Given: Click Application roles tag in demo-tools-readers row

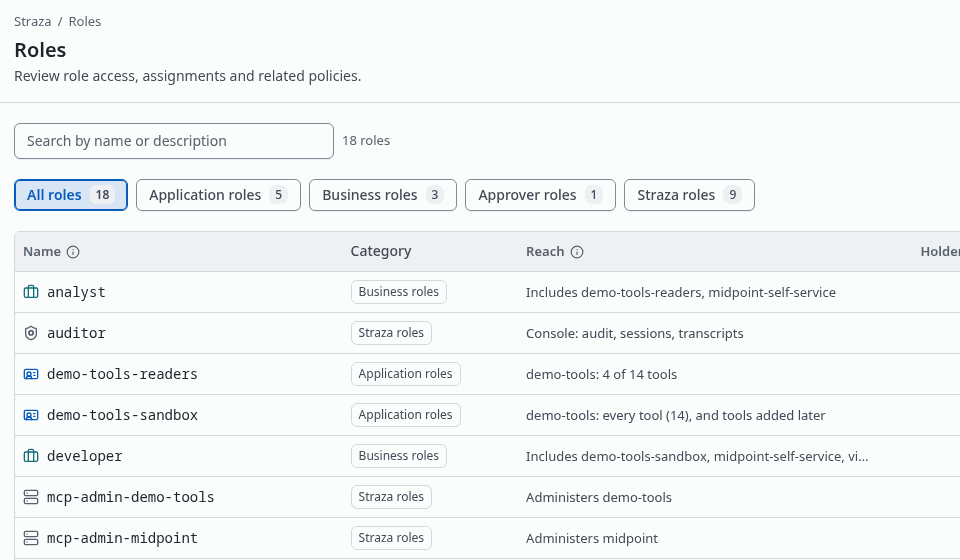Looking at the screenshot, I should pyautogui.click(x=405, y=374).
